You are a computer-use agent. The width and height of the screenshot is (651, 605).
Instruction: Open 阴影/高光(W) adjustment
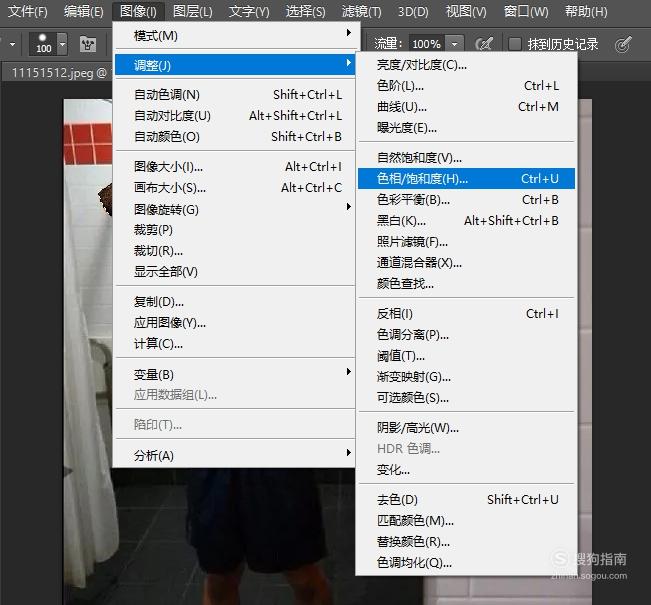466,427
